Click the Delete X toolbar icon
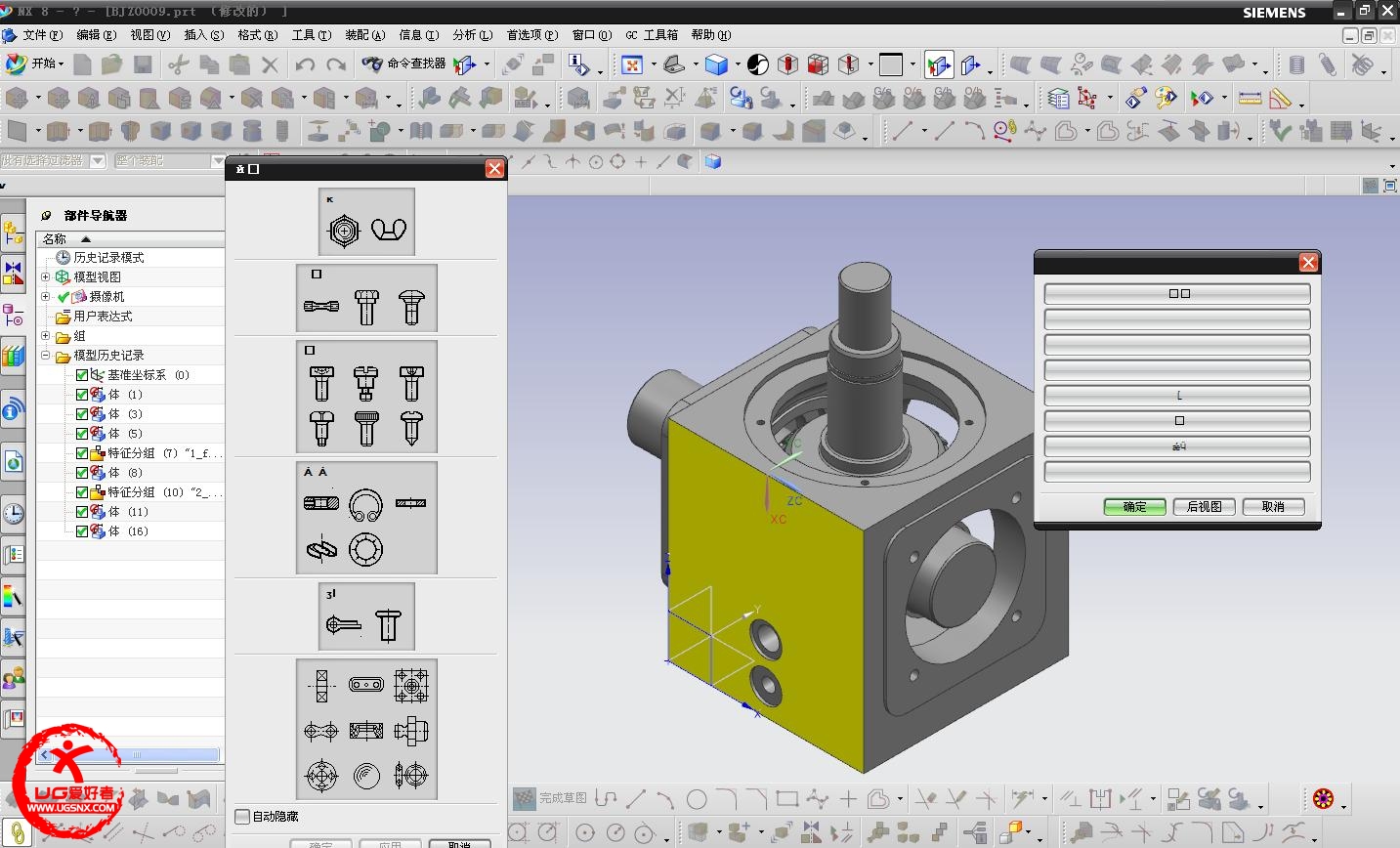The height and width of the screenshot is (848, 1400). [x=270, y=65]
